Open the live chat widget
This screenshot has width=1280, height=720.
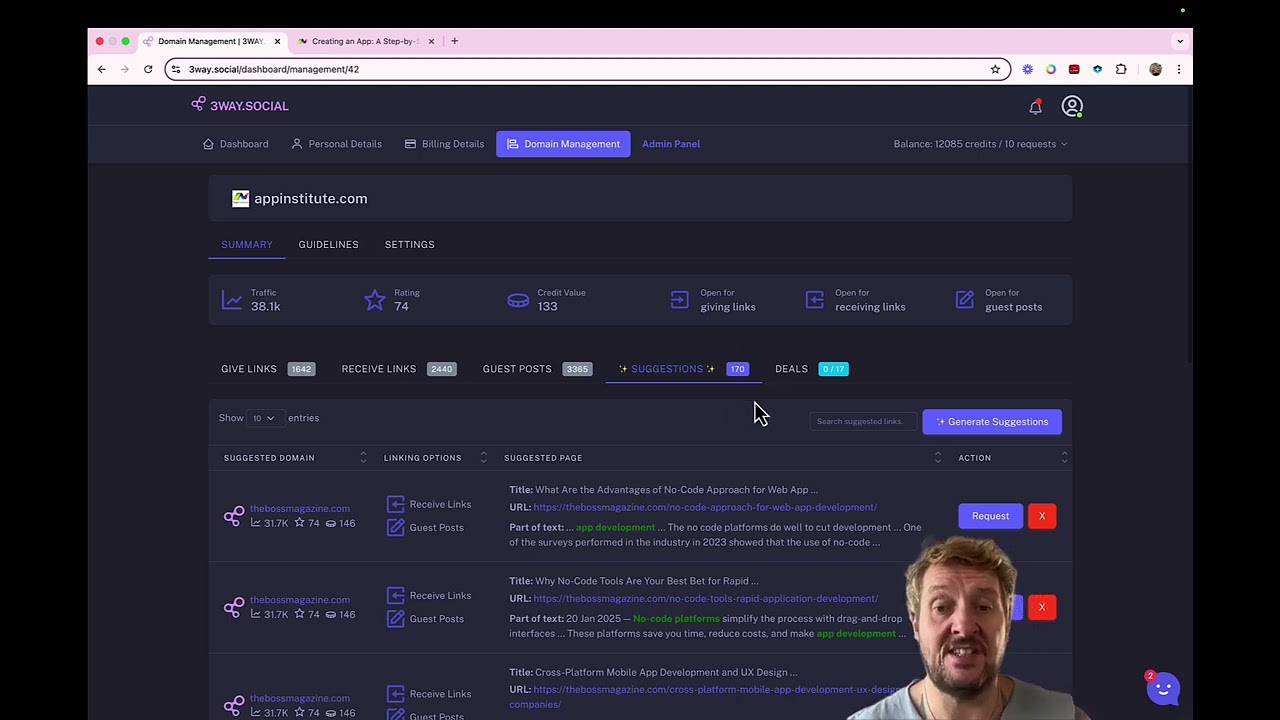pyautogui.click(x=1163, y=688)
